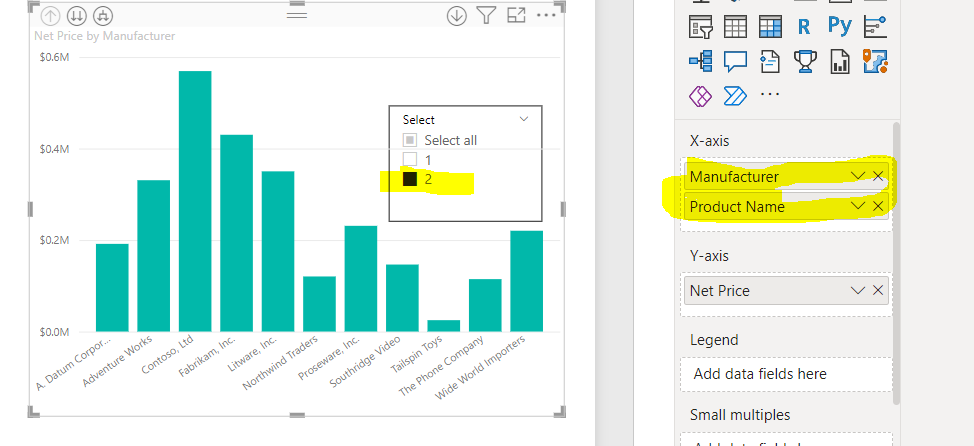Viewport: 974px width, 446px height.
Task: Click the Net Price by Manufacturer title
Action: coord(104,36)
